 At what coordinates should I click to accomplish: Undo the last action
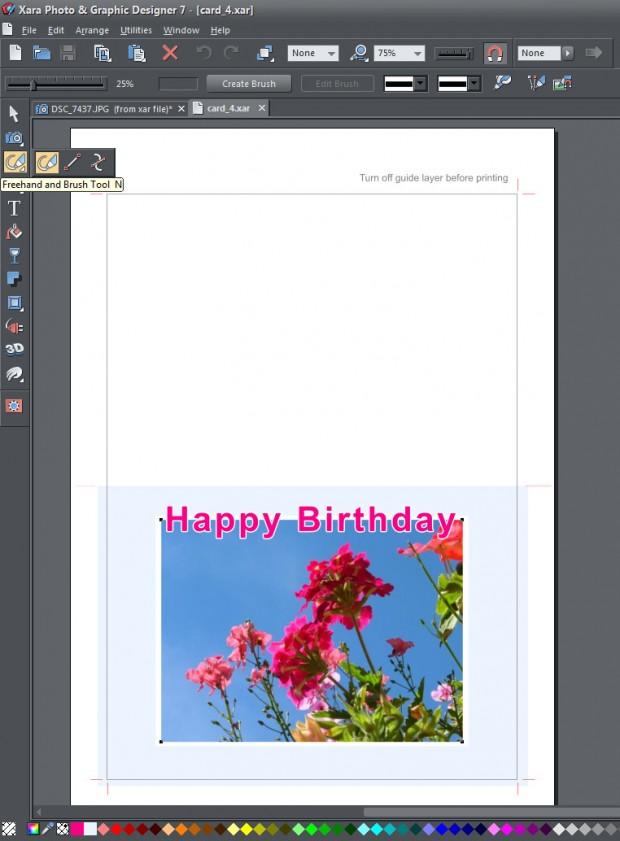point(204,53)
